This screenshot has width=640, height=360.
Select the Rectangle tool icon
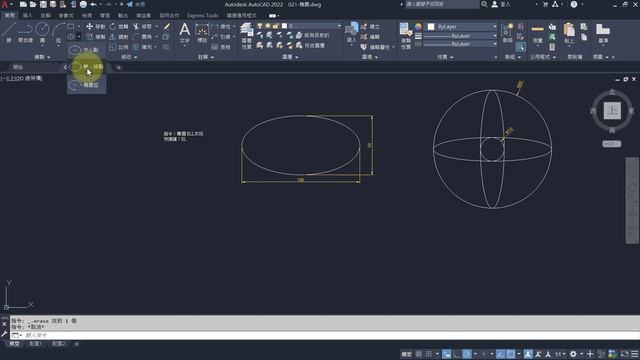[71, 27]
